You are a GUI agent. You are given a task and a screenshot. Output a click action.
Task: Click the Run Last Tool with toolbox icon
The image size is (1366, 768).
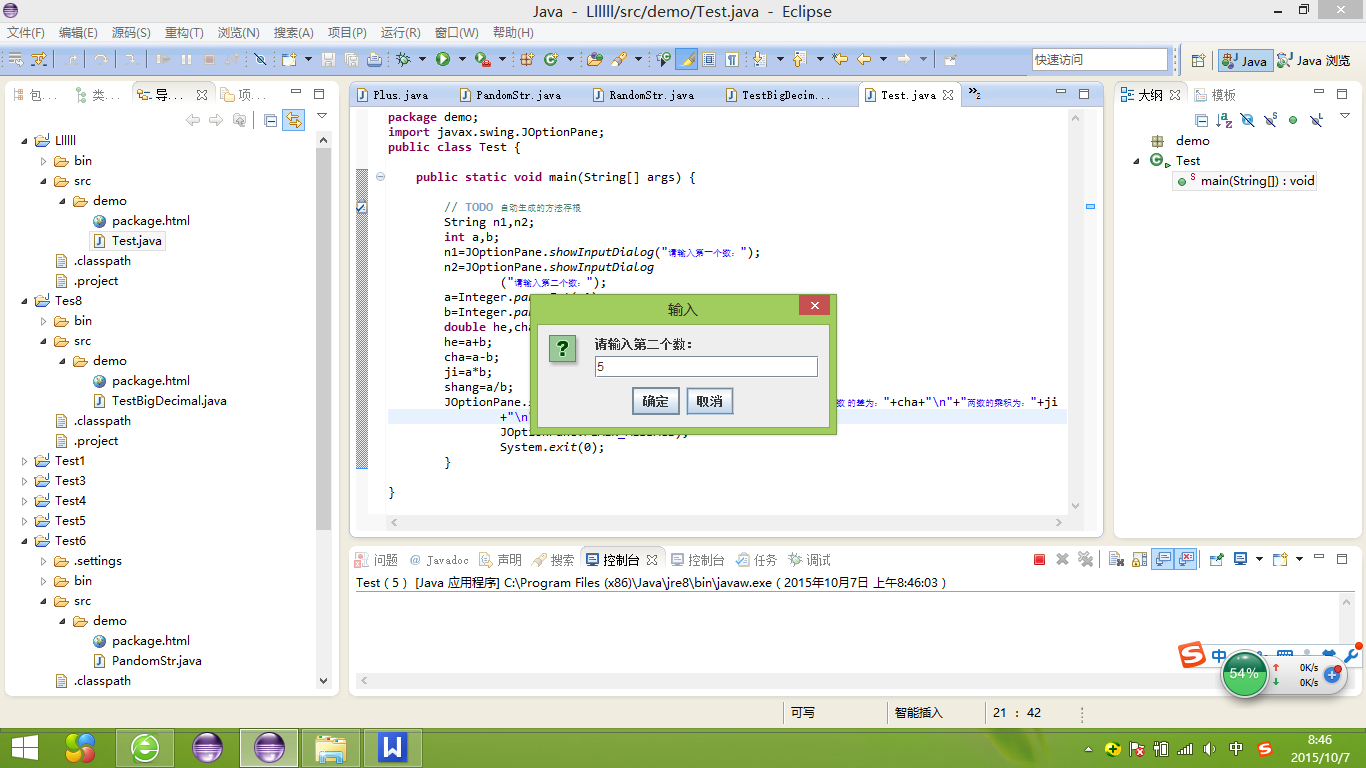(483, 59)
